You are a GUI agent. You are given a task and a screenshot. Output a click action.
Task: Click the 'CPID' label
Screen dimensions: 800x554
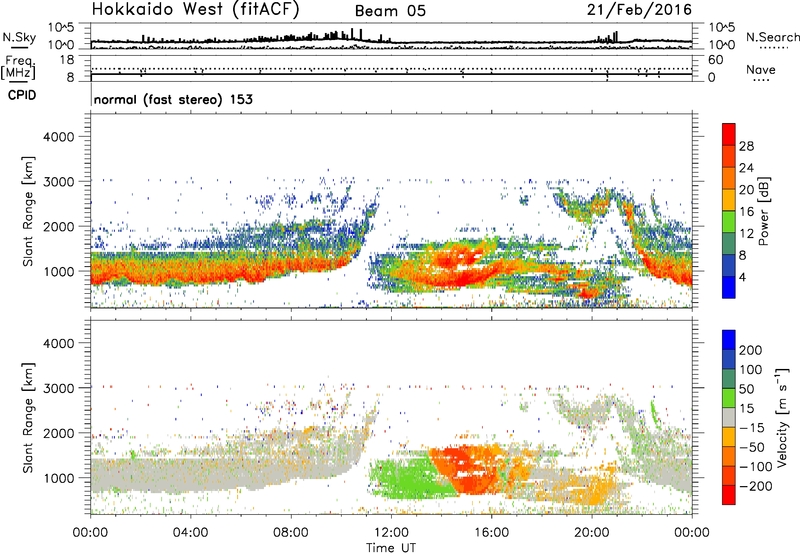(22, 95)
